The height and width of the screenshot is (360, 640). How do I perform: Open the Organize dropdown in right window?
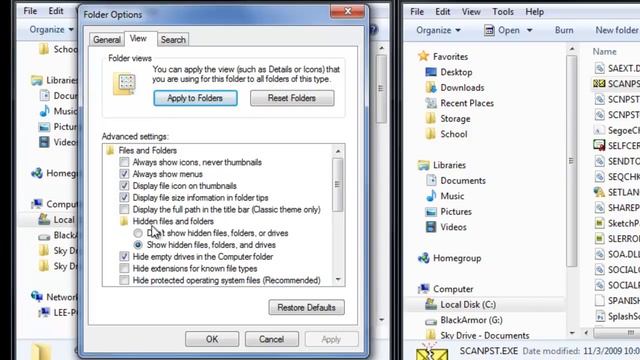(438, 30)
